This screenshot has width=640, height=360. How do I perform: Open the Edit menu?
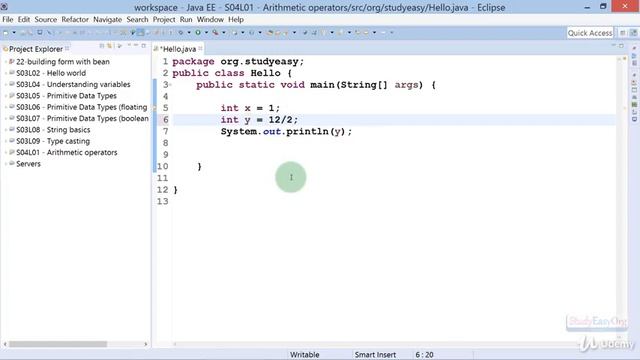24,20
